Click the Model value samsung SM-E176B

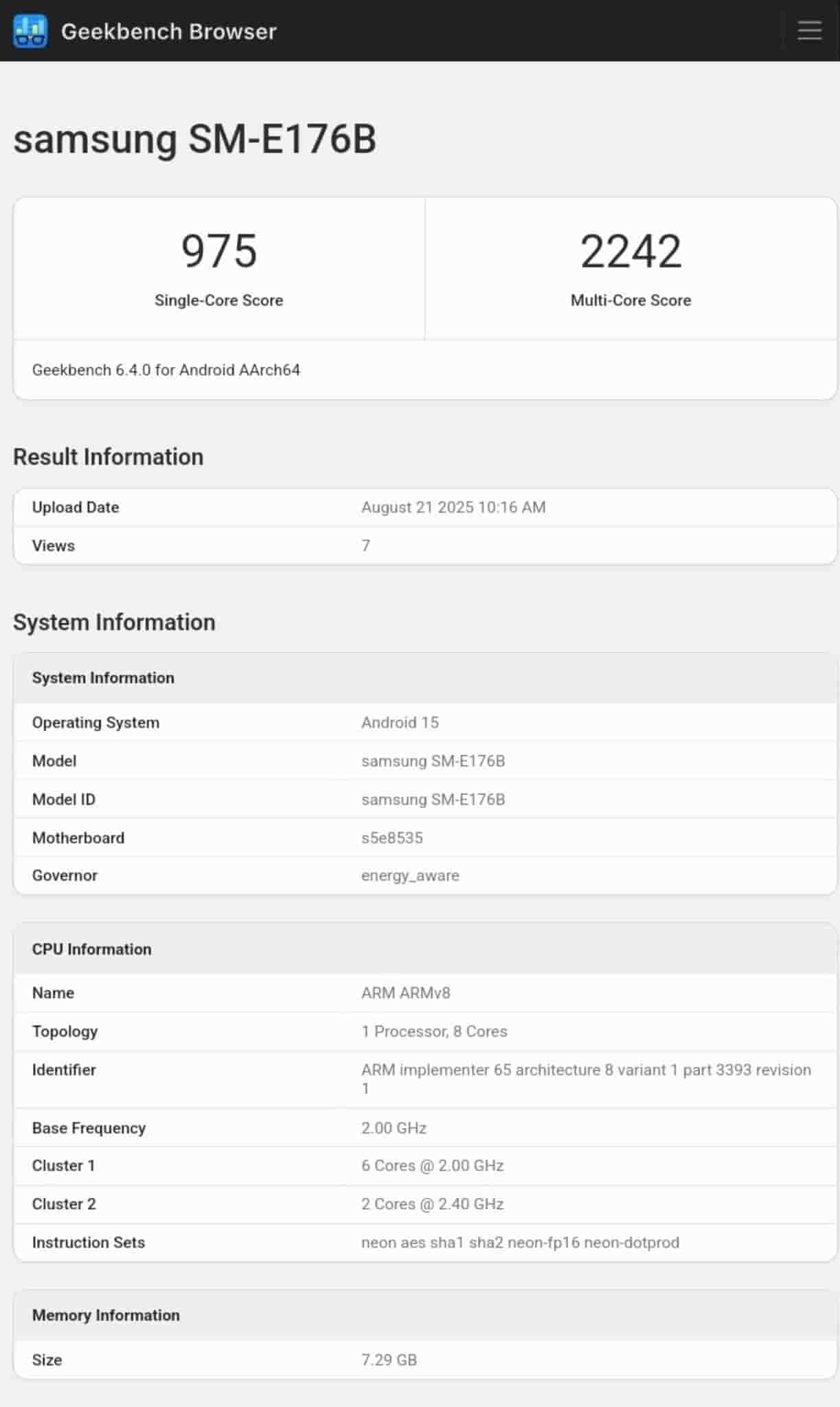[433, 761]
